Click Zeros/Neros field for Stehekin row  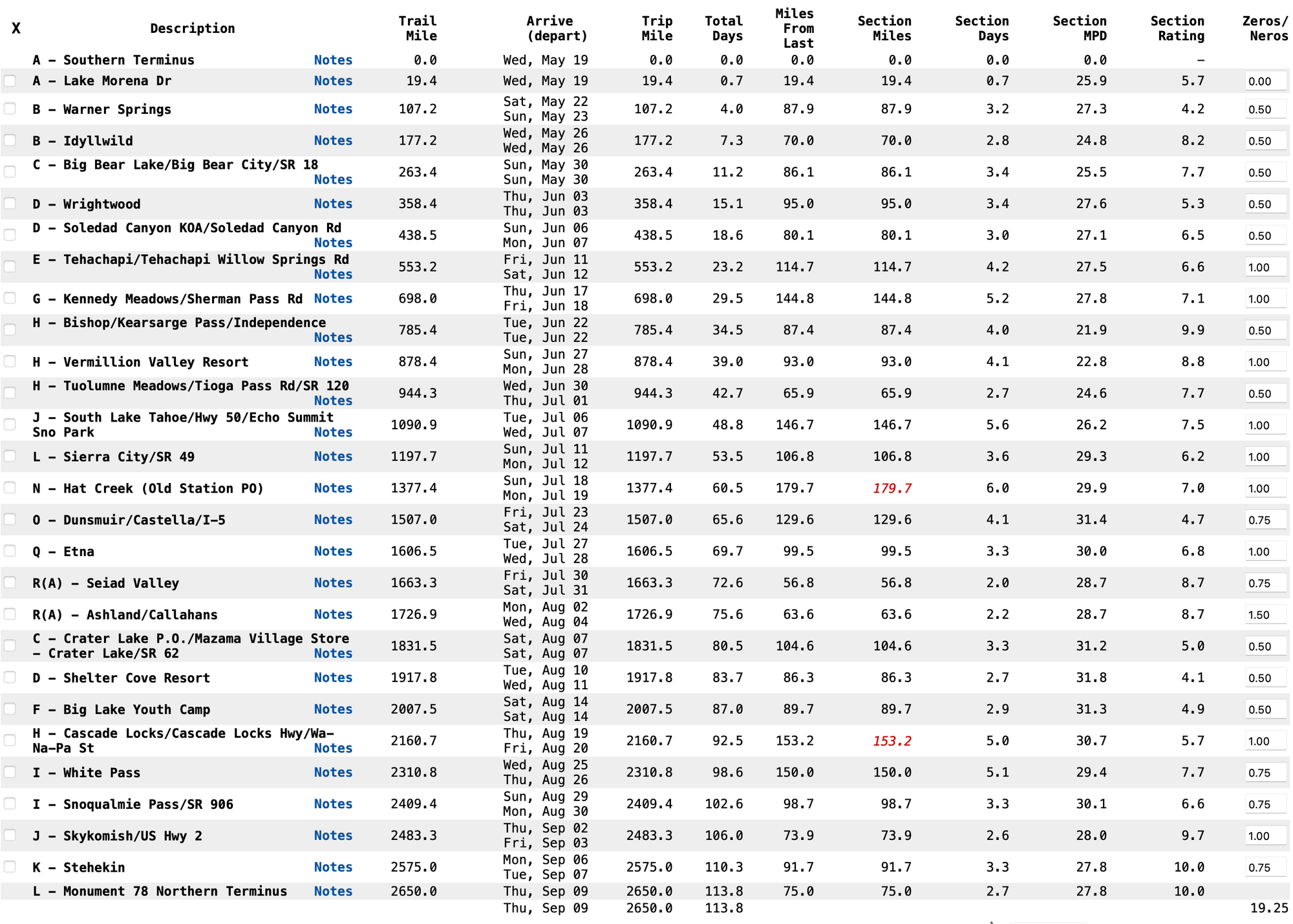click(x=1265, y=868)
